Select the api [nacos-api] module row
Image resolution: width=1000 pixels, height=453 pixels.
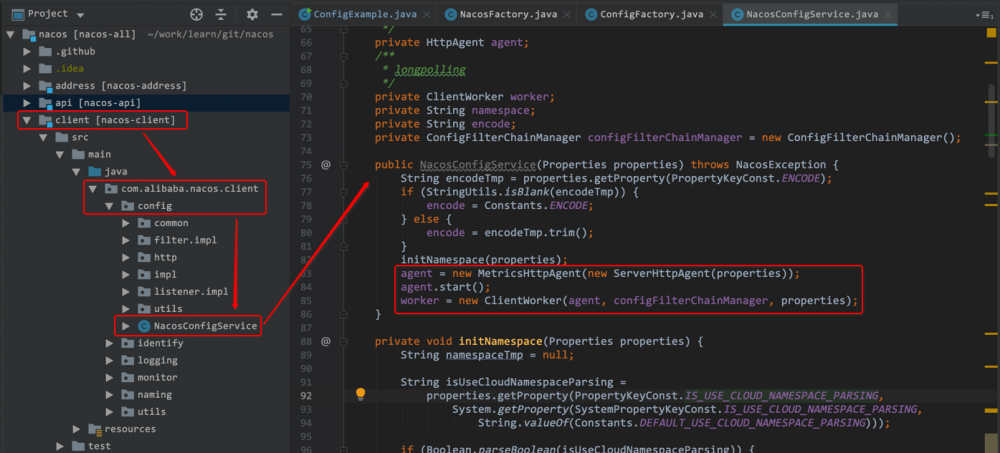[145, 103]
